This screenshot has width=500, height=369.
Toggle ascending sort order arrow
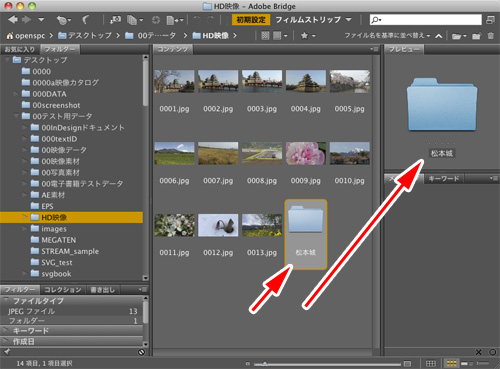439,36
